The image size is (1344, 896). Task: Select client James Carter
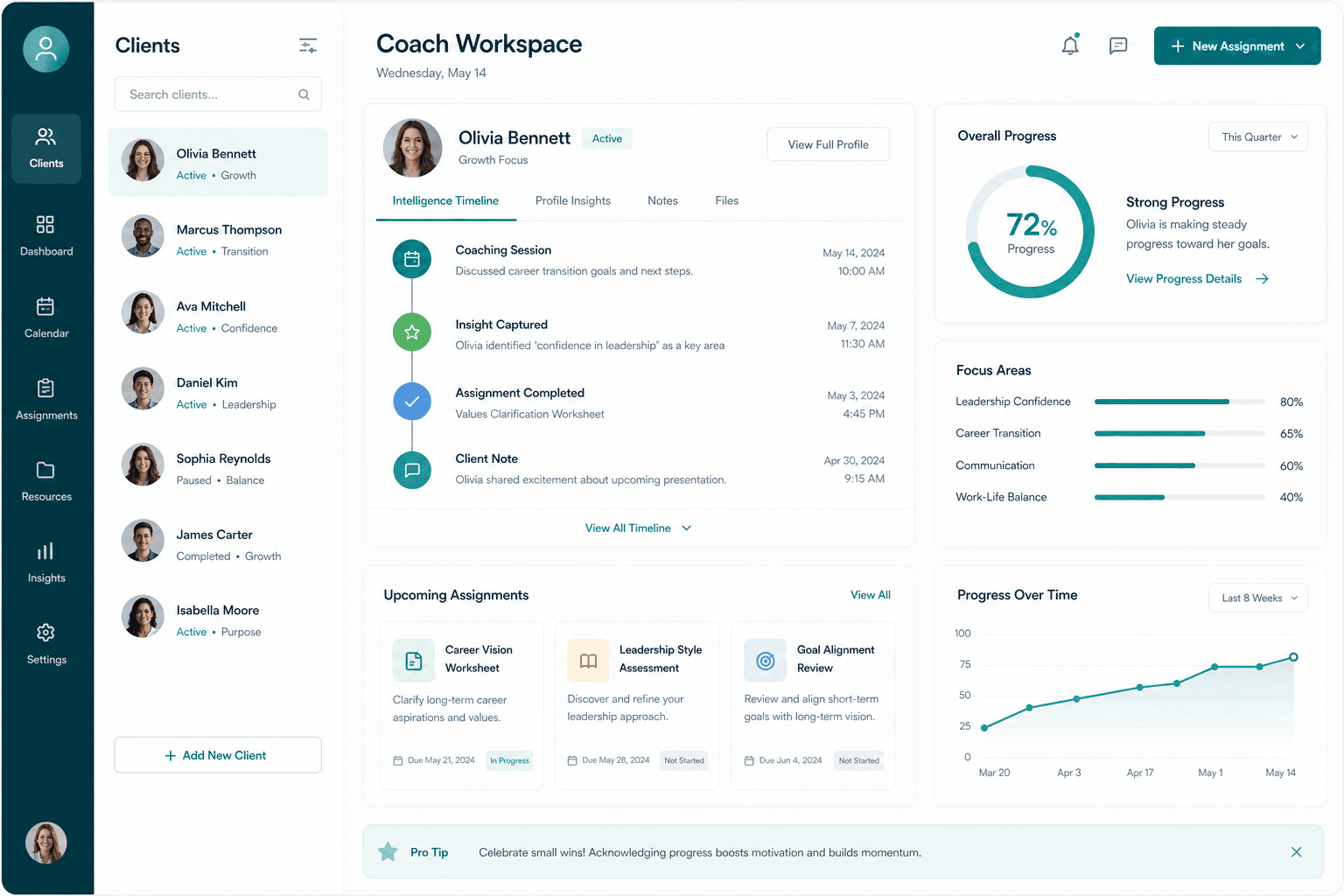coord(218,543)
